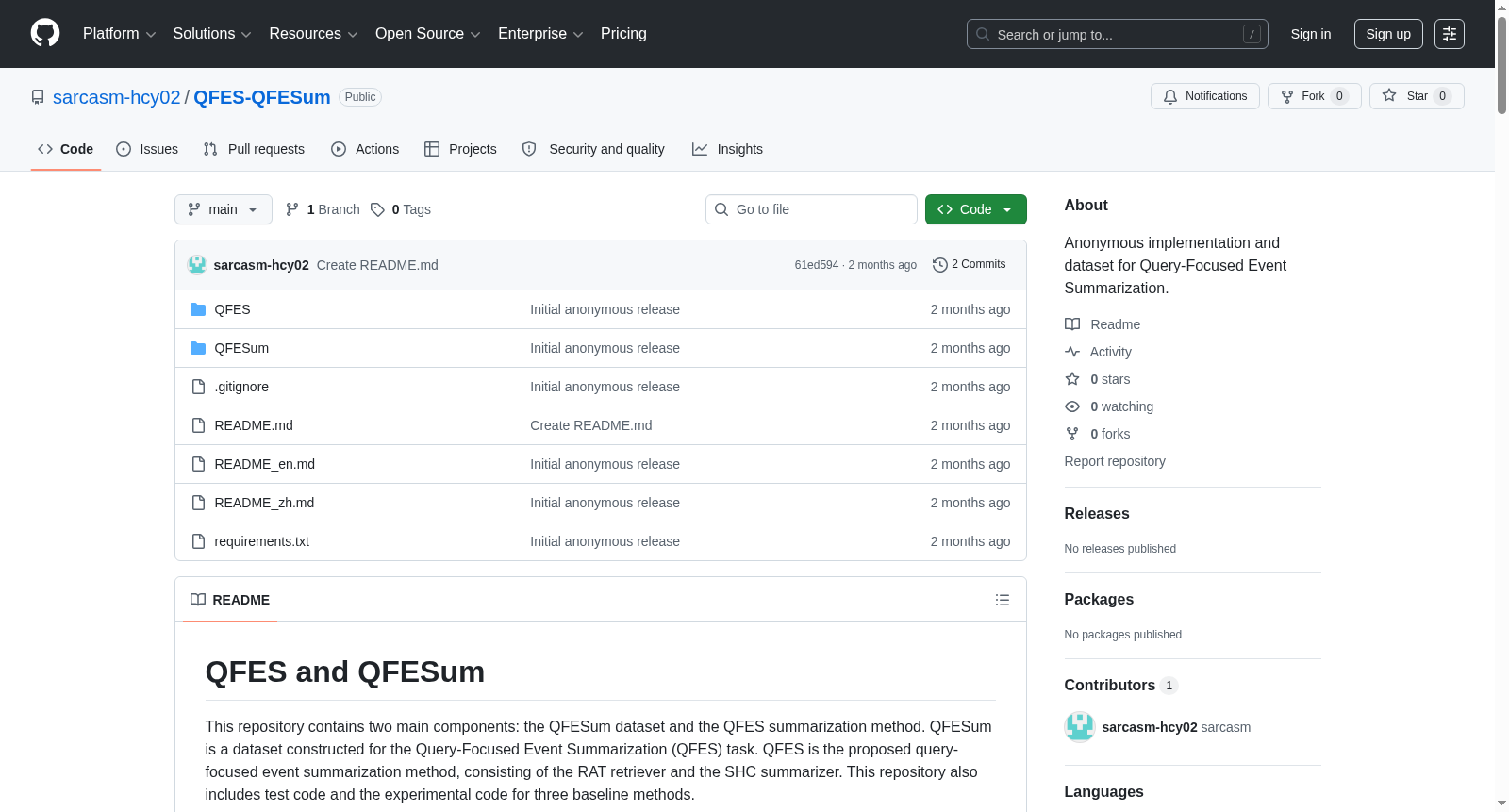1509x812 pixels.
Task: Expand the Platform menu
Action: [x=119, y=34]
